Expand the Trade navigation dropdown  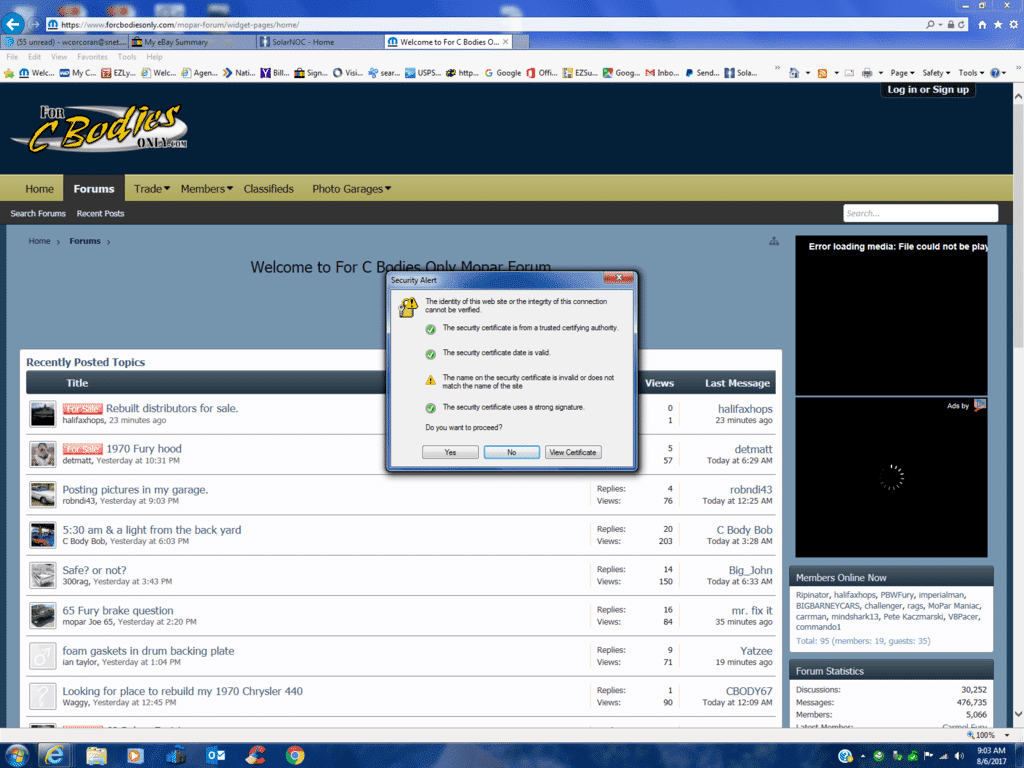tap(152, 189)
